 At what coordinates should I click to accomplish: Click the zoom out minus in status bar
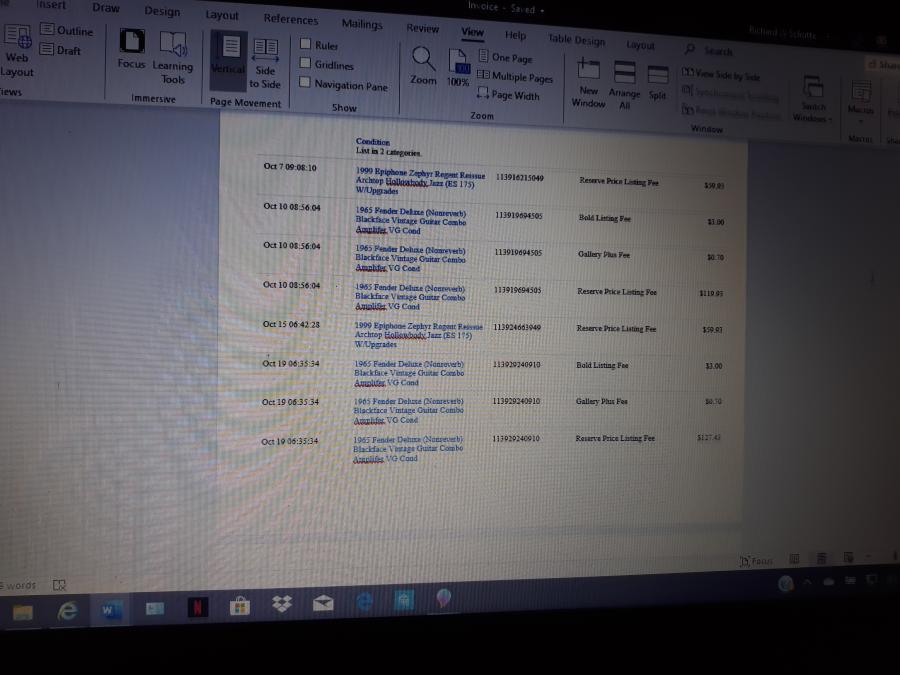(868, 556)
